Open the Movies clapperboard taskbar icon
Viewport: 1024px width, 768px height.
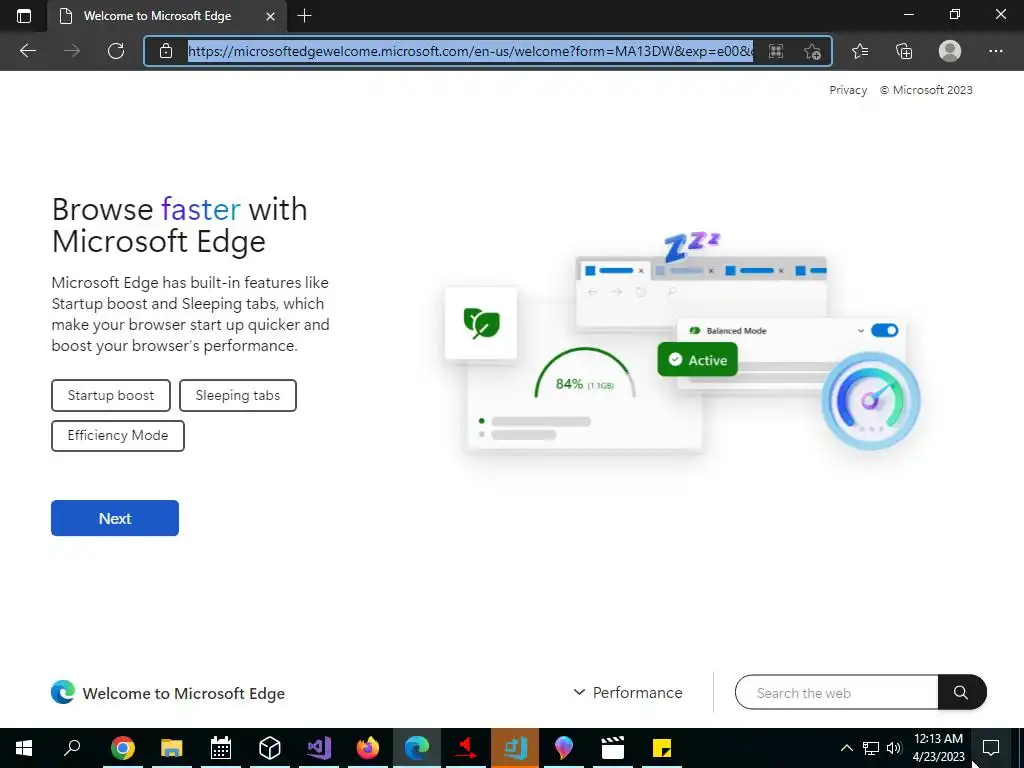(x=613, y=748)
